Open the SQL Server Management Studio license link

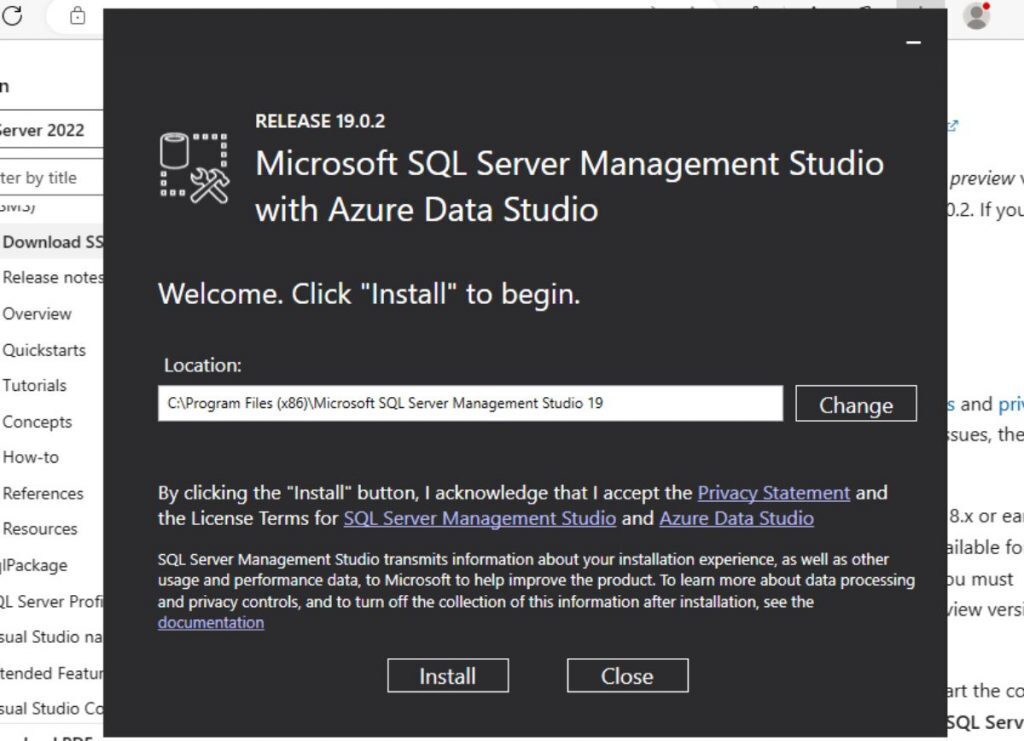click(480, 518)
